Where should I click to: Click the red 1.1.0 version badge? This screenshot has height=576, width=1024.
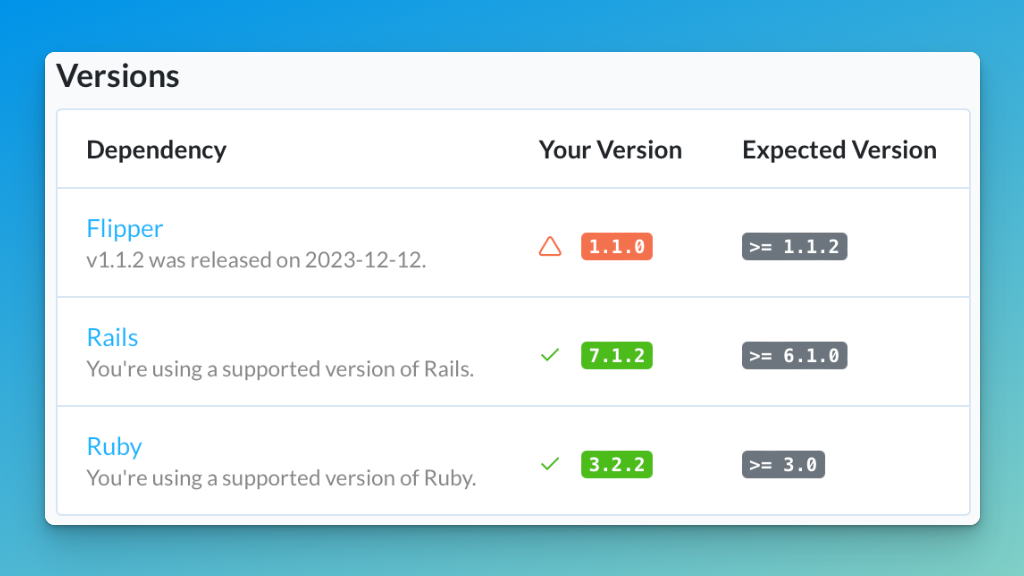coord(616,246)
